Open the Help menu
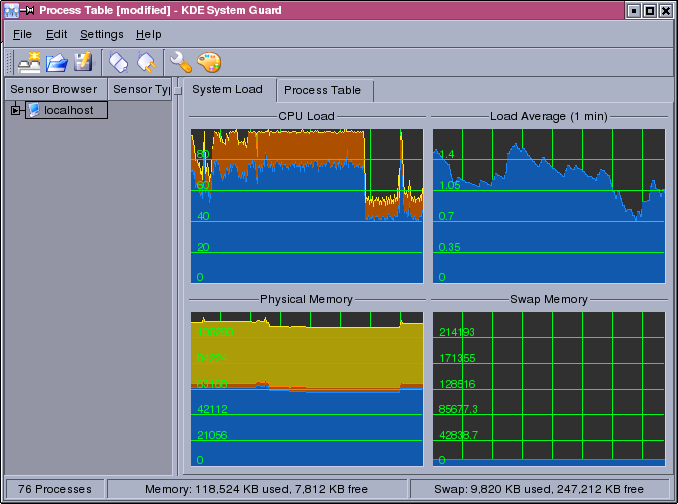 coord(148,34)
